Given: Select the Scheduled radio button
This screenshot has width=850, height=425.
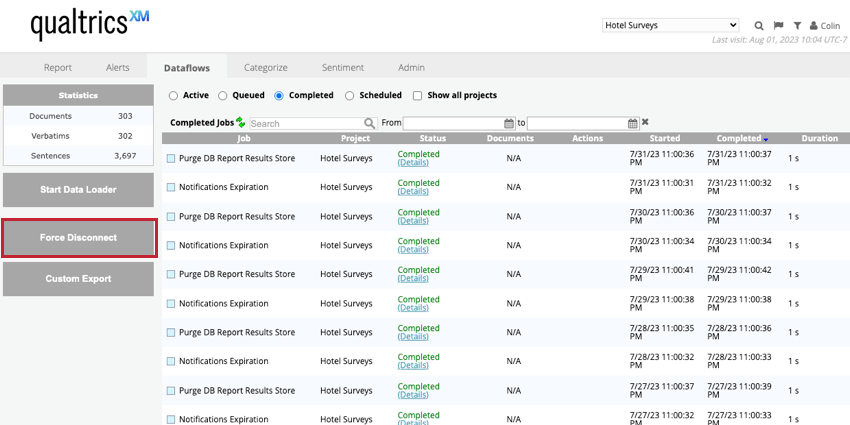Looking at the screenshot, I should 349,96.
